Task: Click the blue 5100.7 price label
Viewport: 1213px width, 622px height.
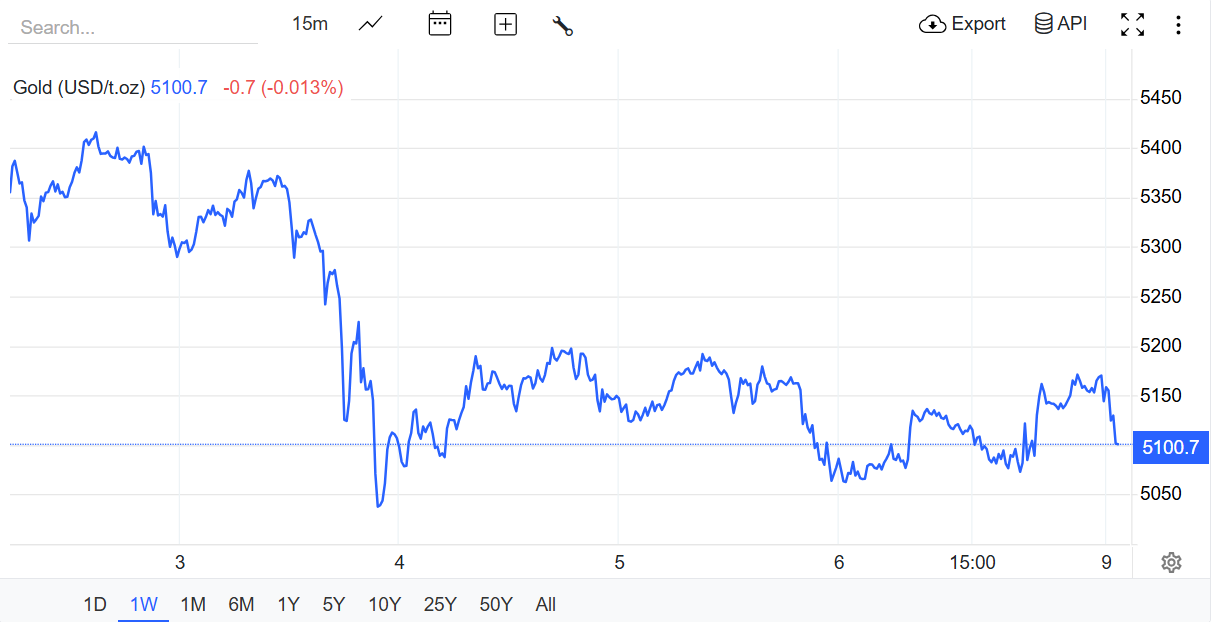Action: point(1170,447)
